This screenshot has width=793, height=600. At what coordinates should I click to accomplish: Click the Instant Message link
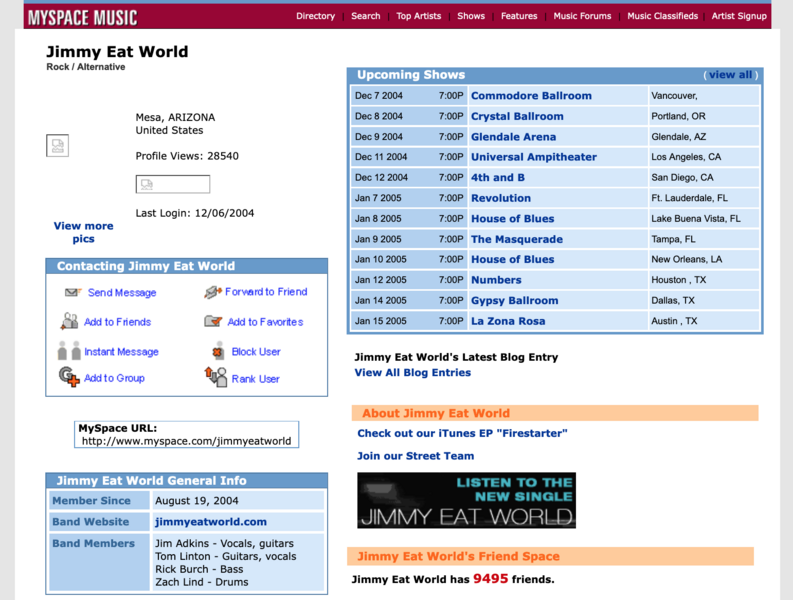(121, 352)
